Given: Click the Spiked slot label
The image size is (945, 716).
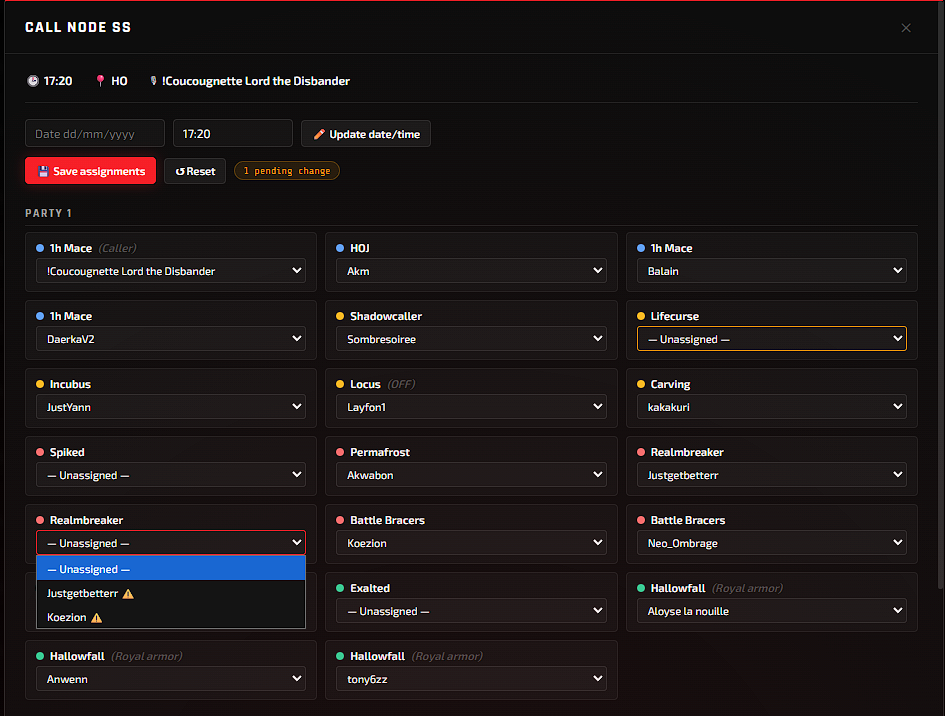Looking at the screenshot, I should (x=67, y=453).
